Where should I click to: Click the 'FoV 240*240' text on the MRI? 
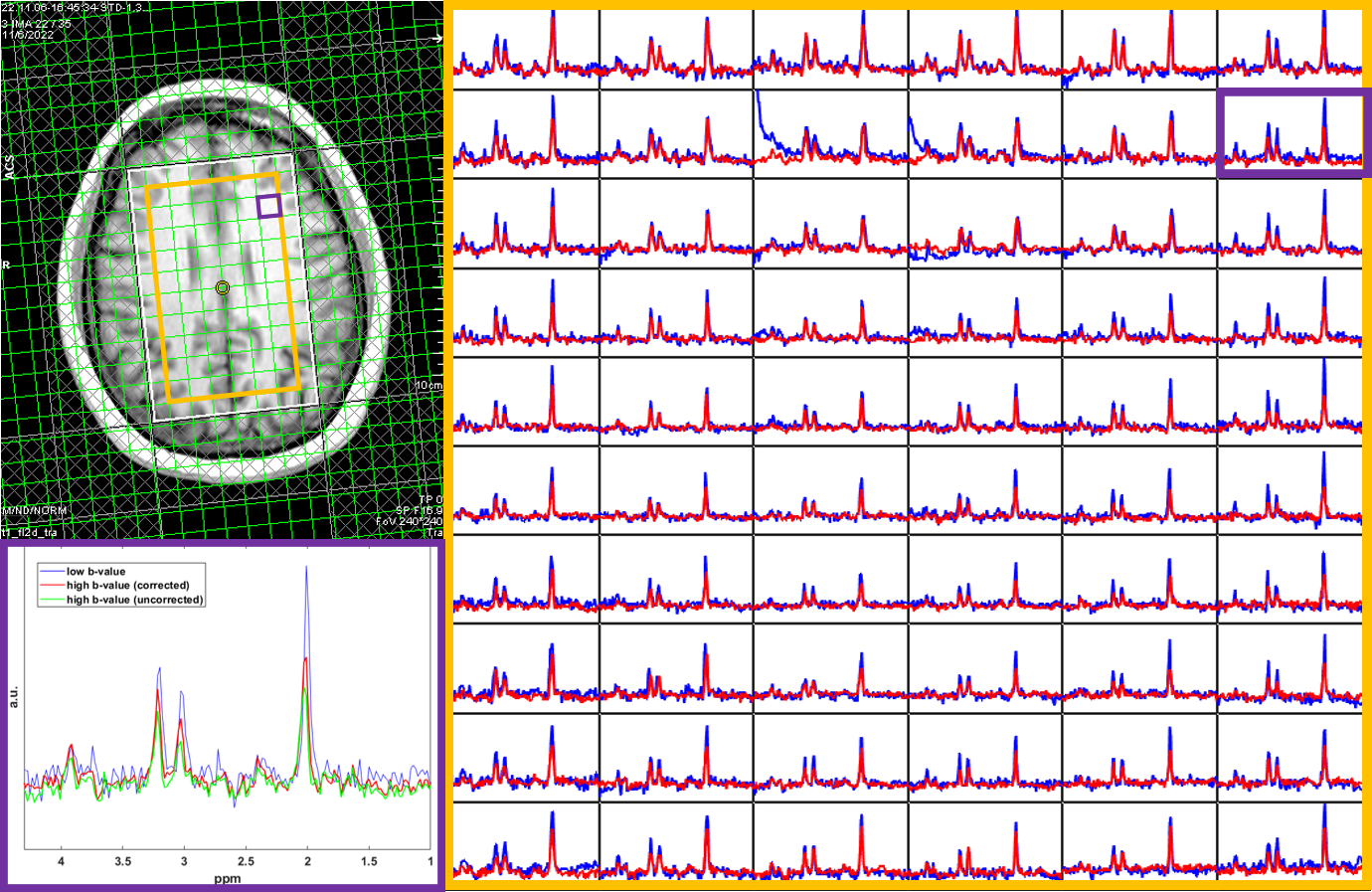click(x=409, y=522)
